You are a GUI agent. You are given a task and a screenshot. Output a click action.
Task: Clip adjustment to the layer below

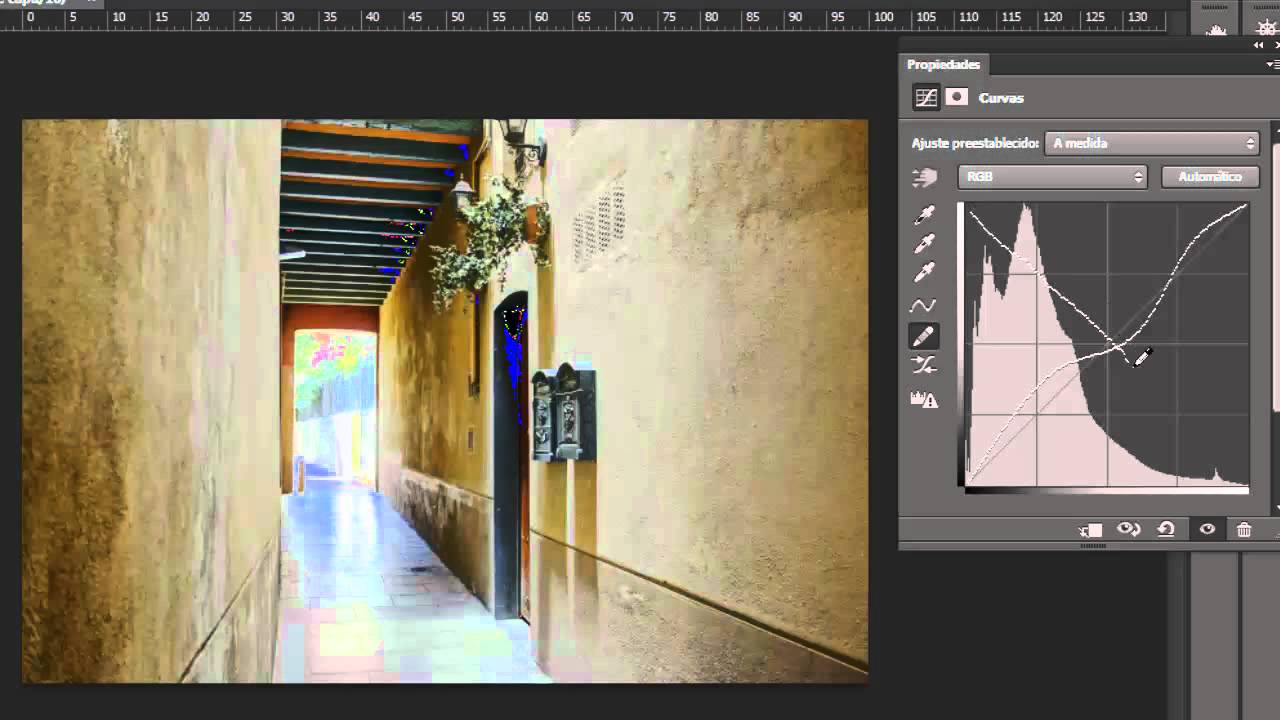click(x=1090, y=530)
